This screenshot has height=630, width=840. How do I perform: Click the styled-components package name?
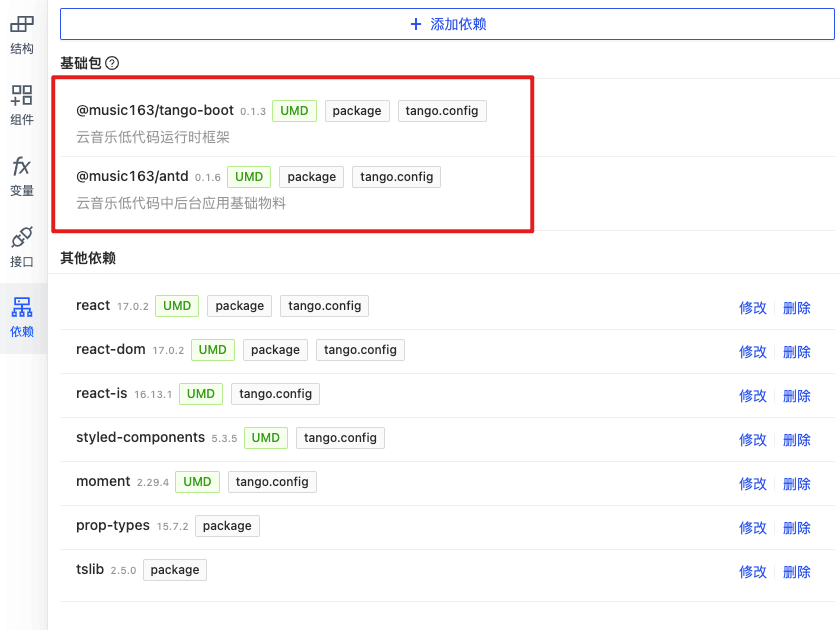pyautogui.click(x=140, y=437)
